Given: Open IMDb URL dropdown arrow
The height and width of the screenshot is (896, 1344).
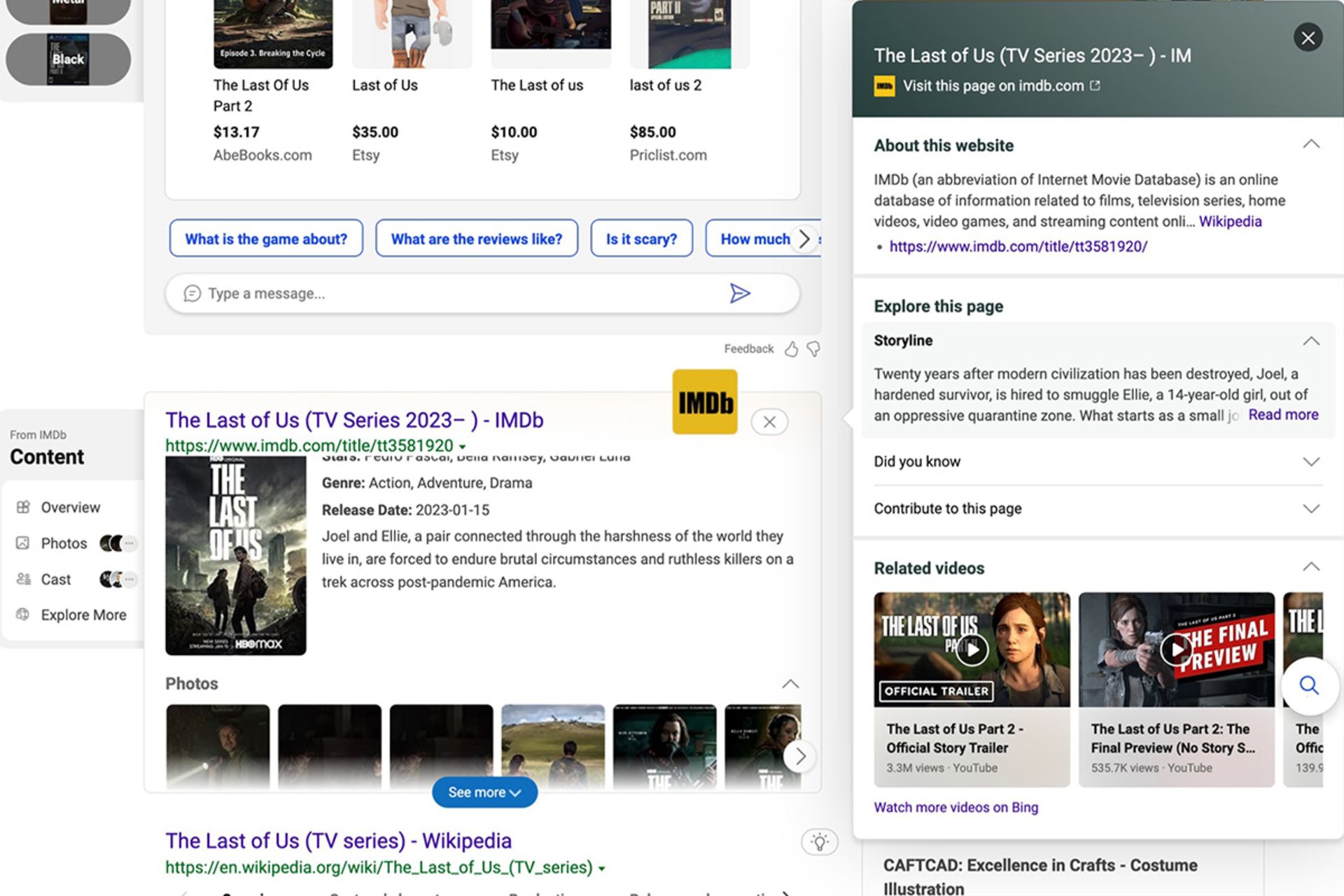Looking at the screenshot, I should pos(463,447).
